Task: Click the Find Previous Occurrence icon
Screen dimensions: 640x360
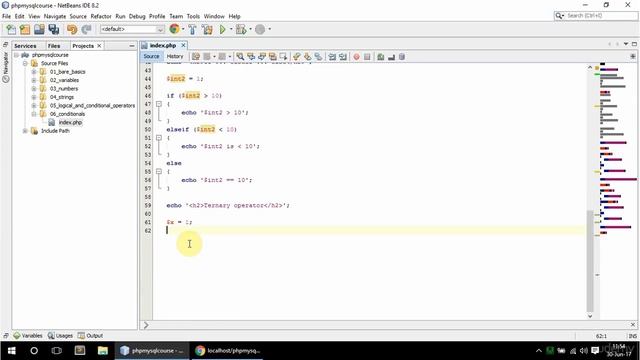Action: point(251,57)
